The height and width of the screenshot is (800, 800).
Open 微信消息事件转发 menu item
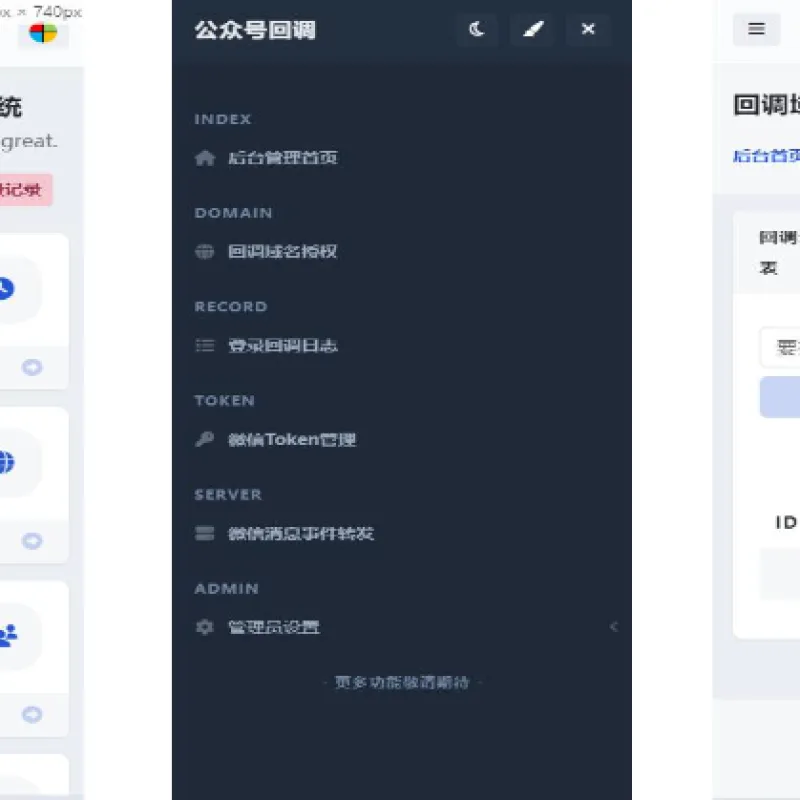point(301,534)
